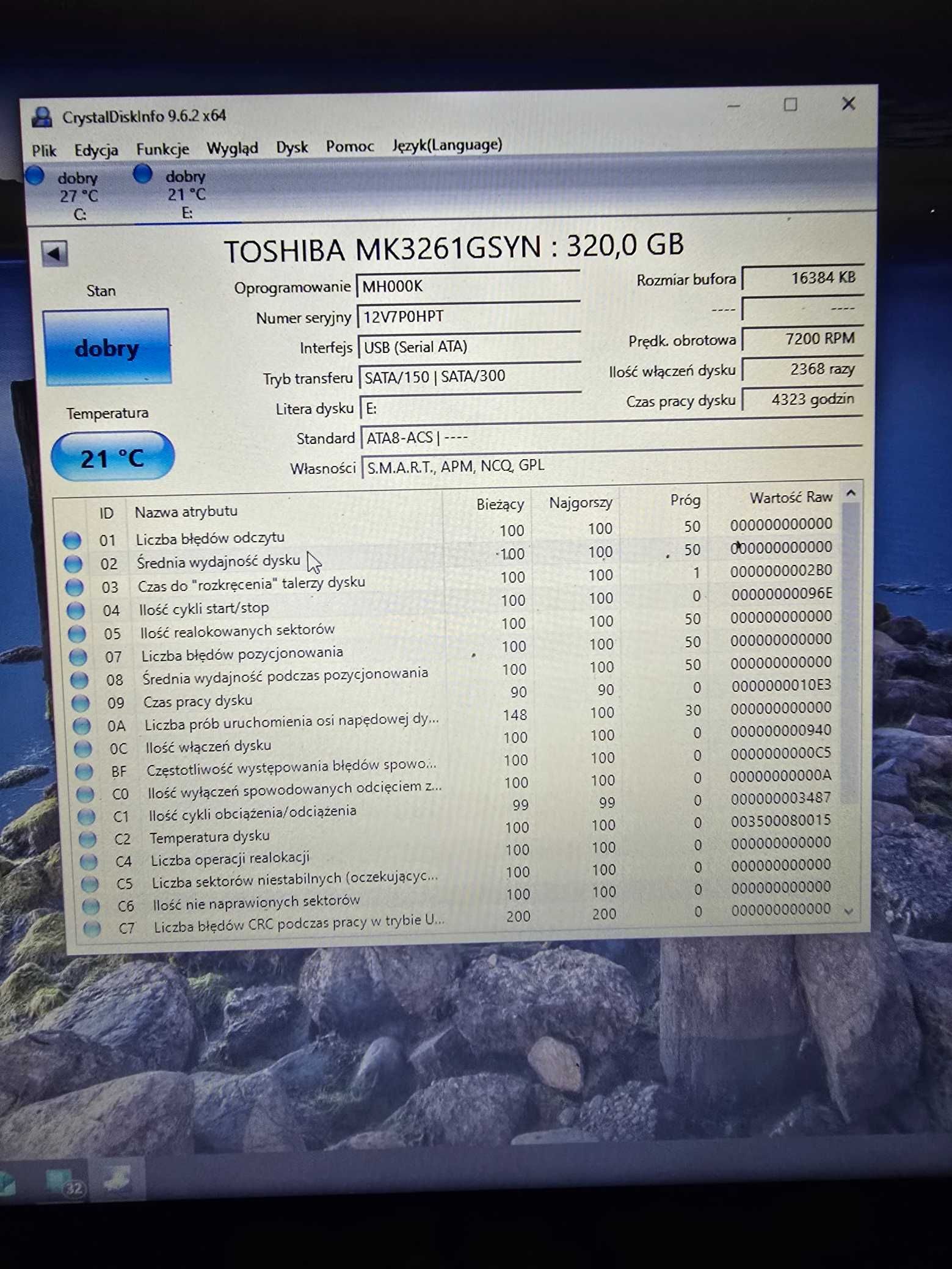This screenshot has height=1269, width=952.
Task: Click the Ilość włączeń dysku value 2368 razy
Action: coord(802,369)
